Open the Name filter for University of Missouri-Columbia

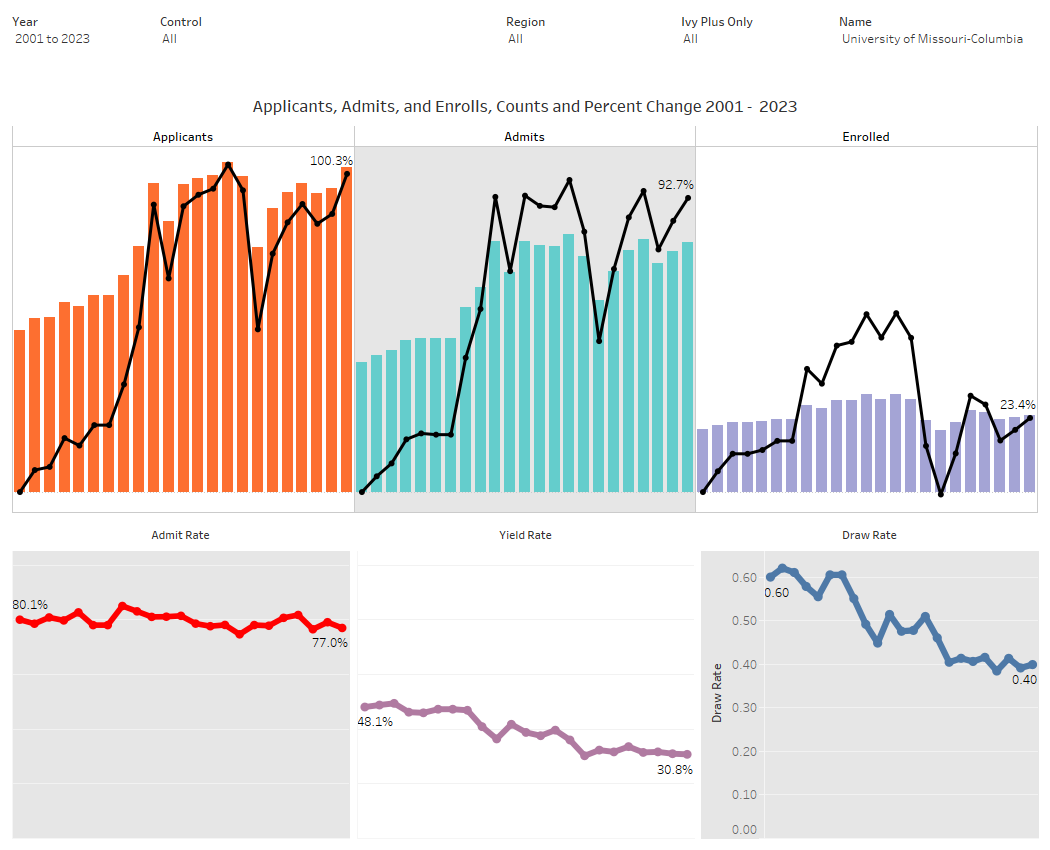pos(932,39)
